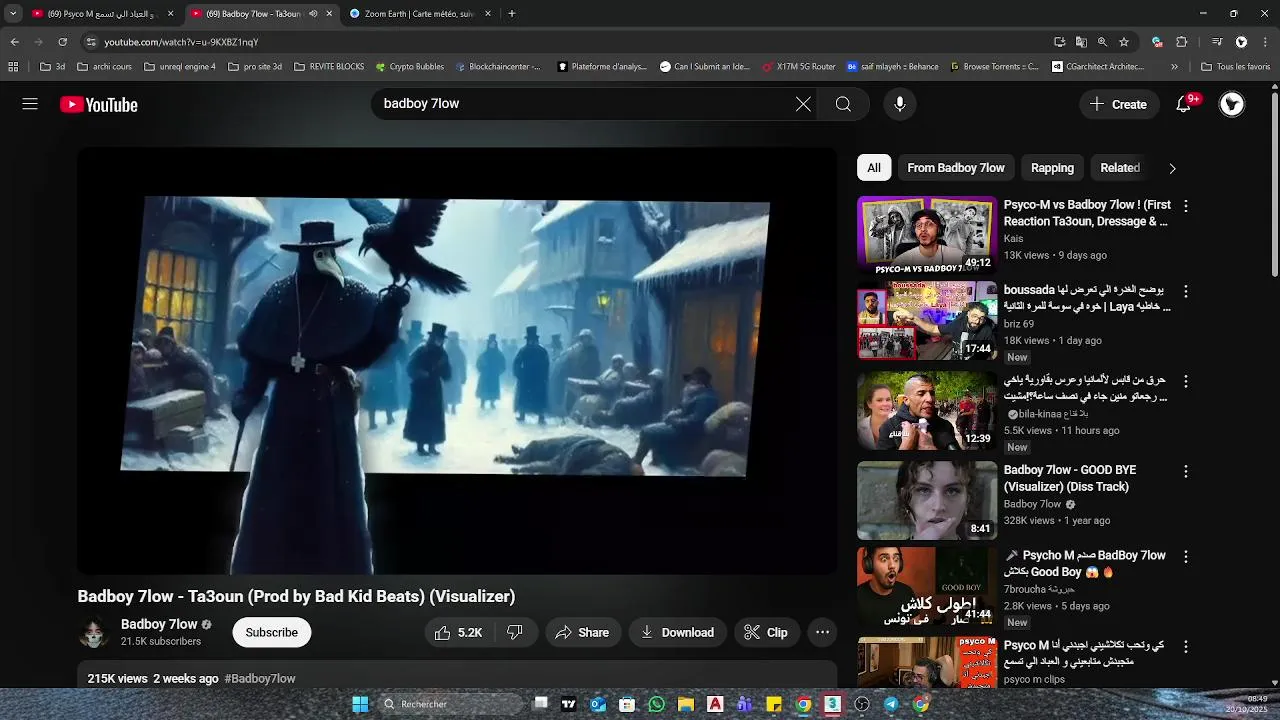Image resolution: width=1280 pixels, height=720 pixels.
Task: Start voice search with the microphone
Action: pyautogui.click(x=900, y=104)
